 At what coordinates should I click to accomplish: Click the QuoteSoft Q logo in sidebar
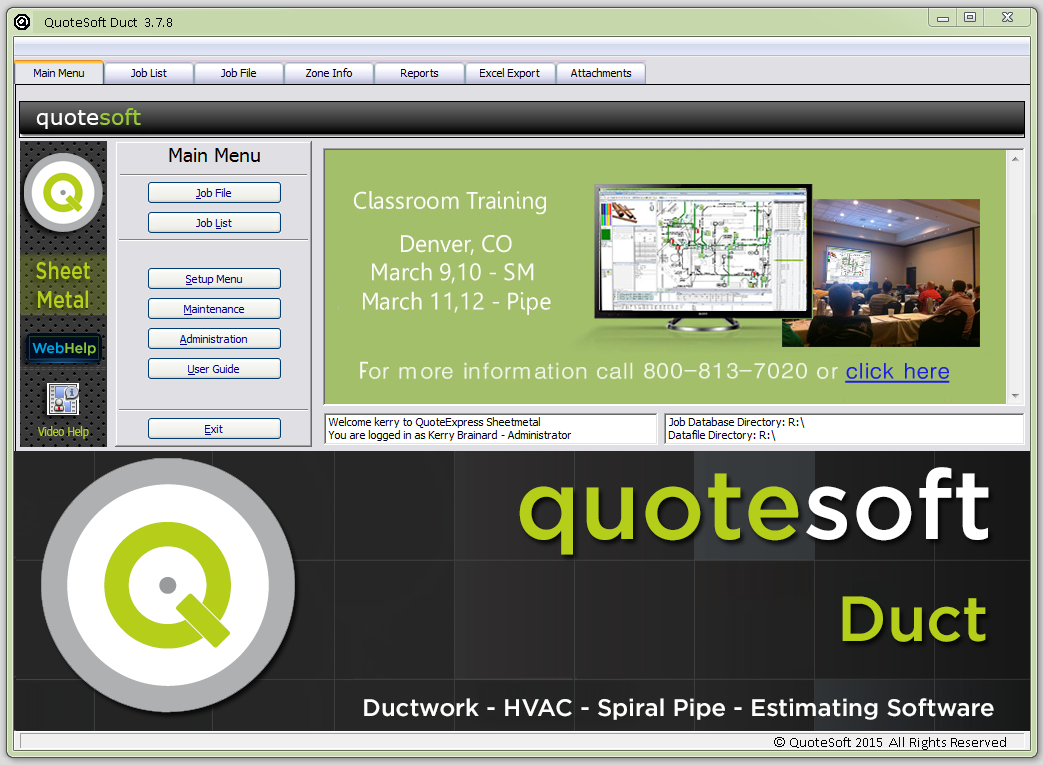click(x=63, y=193)
